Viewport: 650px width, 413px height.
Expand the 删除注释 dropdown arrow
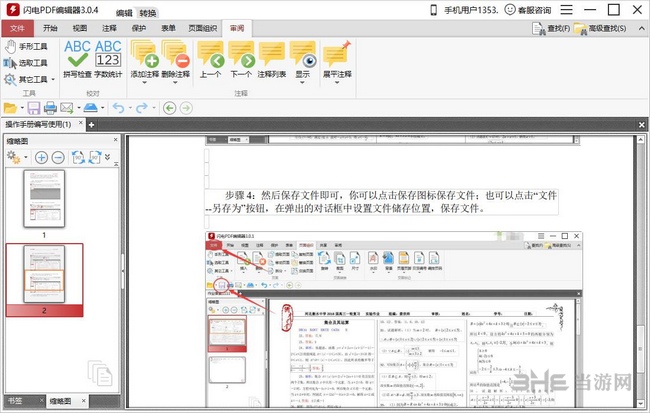point(175,83)
